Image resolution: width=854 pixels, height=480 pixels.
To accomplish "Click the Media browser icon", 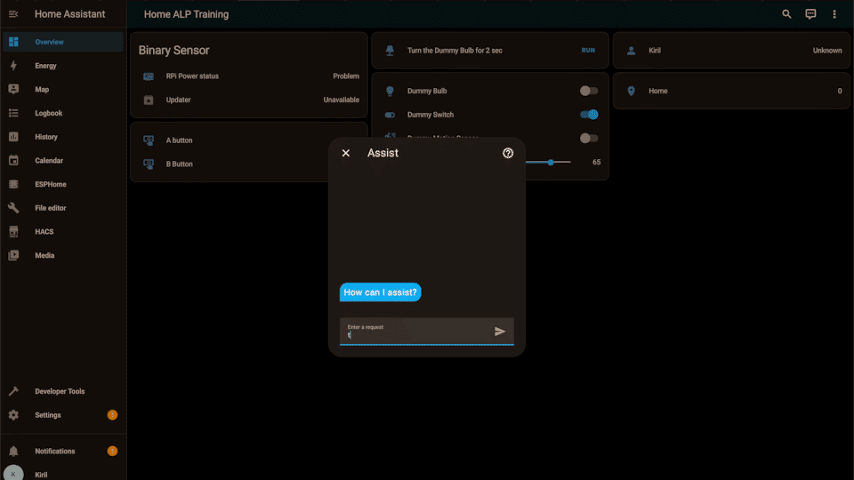I will tap(14, 256).
